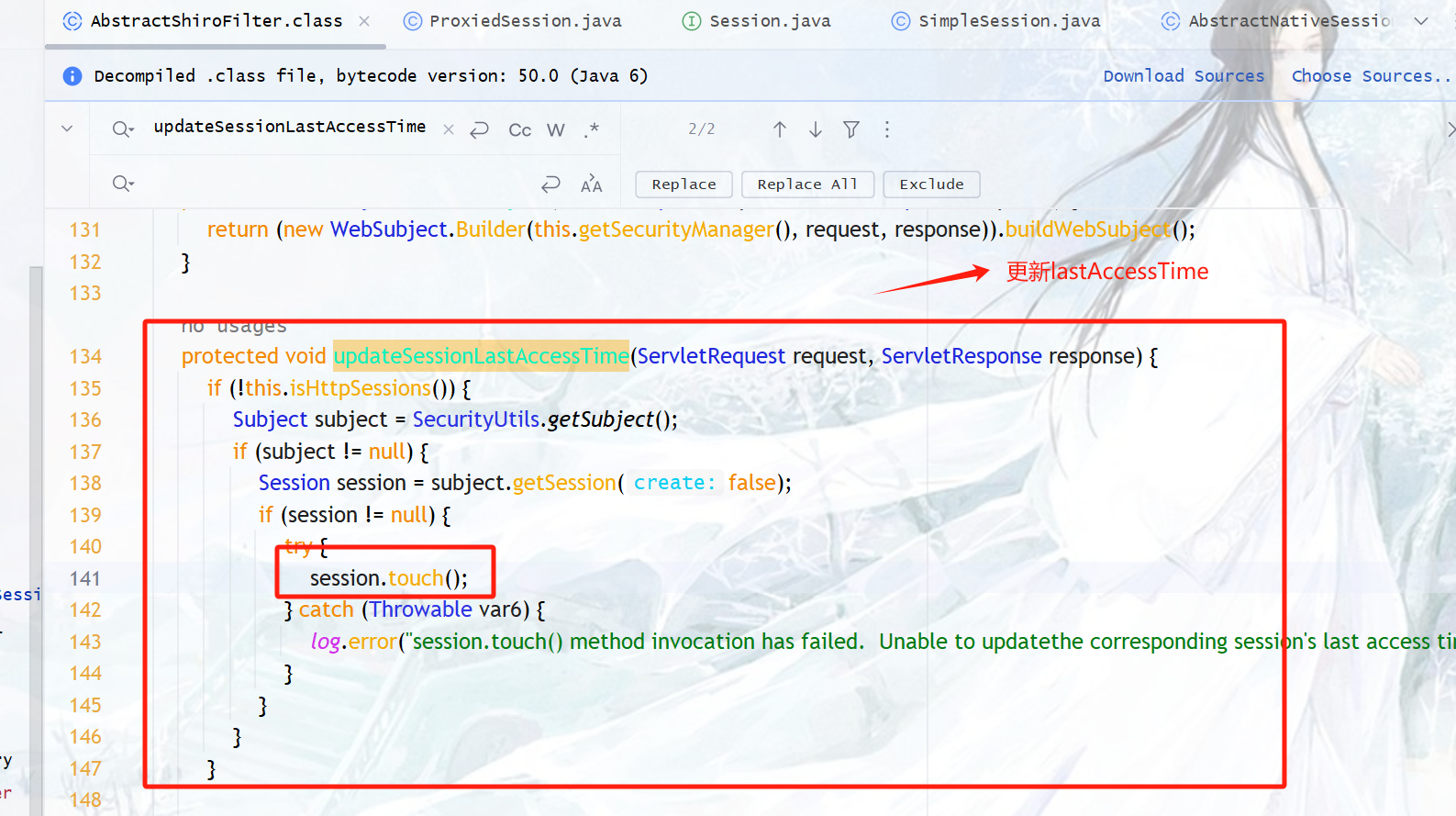Insert new line in replace field
1456x816 pixels.
(x=550, y=184)
